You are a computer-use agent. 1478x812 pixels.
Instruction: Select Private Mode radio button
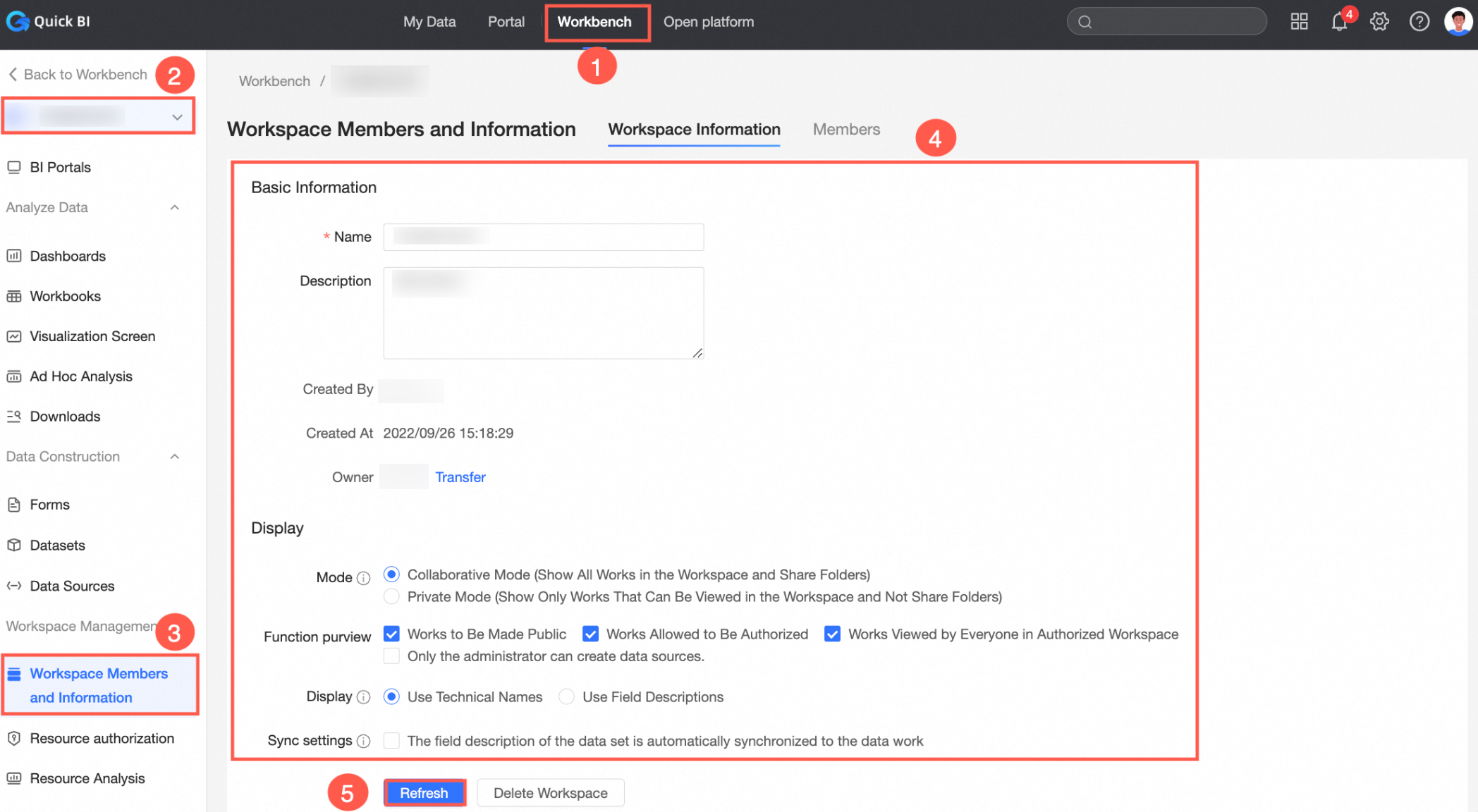click(x=391, y=597)
